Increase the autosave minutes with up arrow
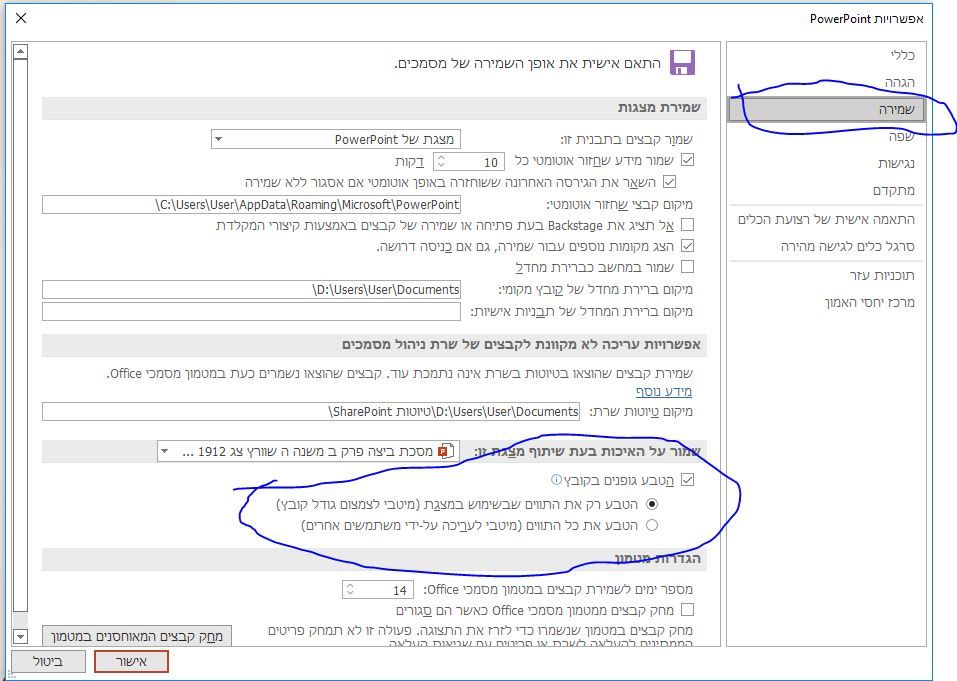The image size is (957, 681). click(441, 157)
